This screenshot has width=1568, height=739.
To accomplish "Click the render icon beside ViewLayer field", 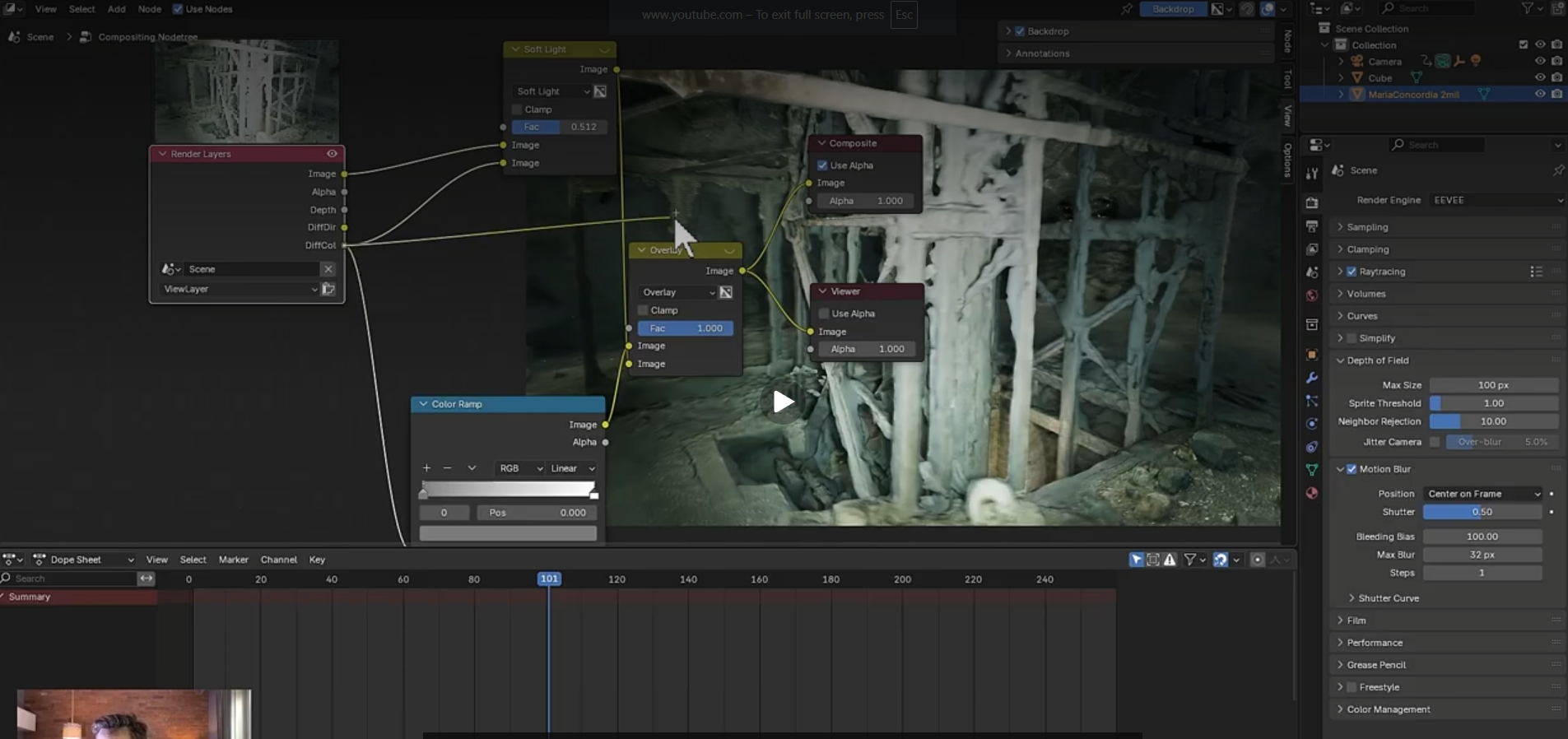I will pos(328,289).
